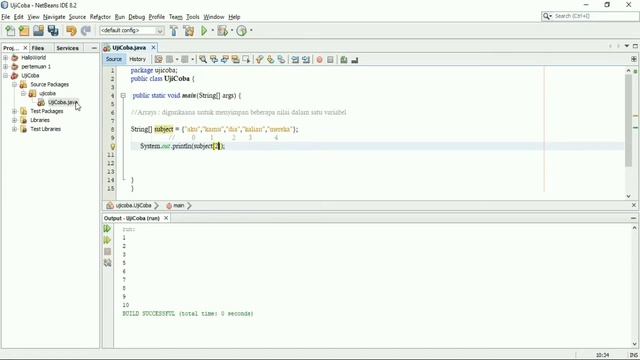Run the project with the green play icon
Screen dimensions: 640x360
click(x=204, y=31)
